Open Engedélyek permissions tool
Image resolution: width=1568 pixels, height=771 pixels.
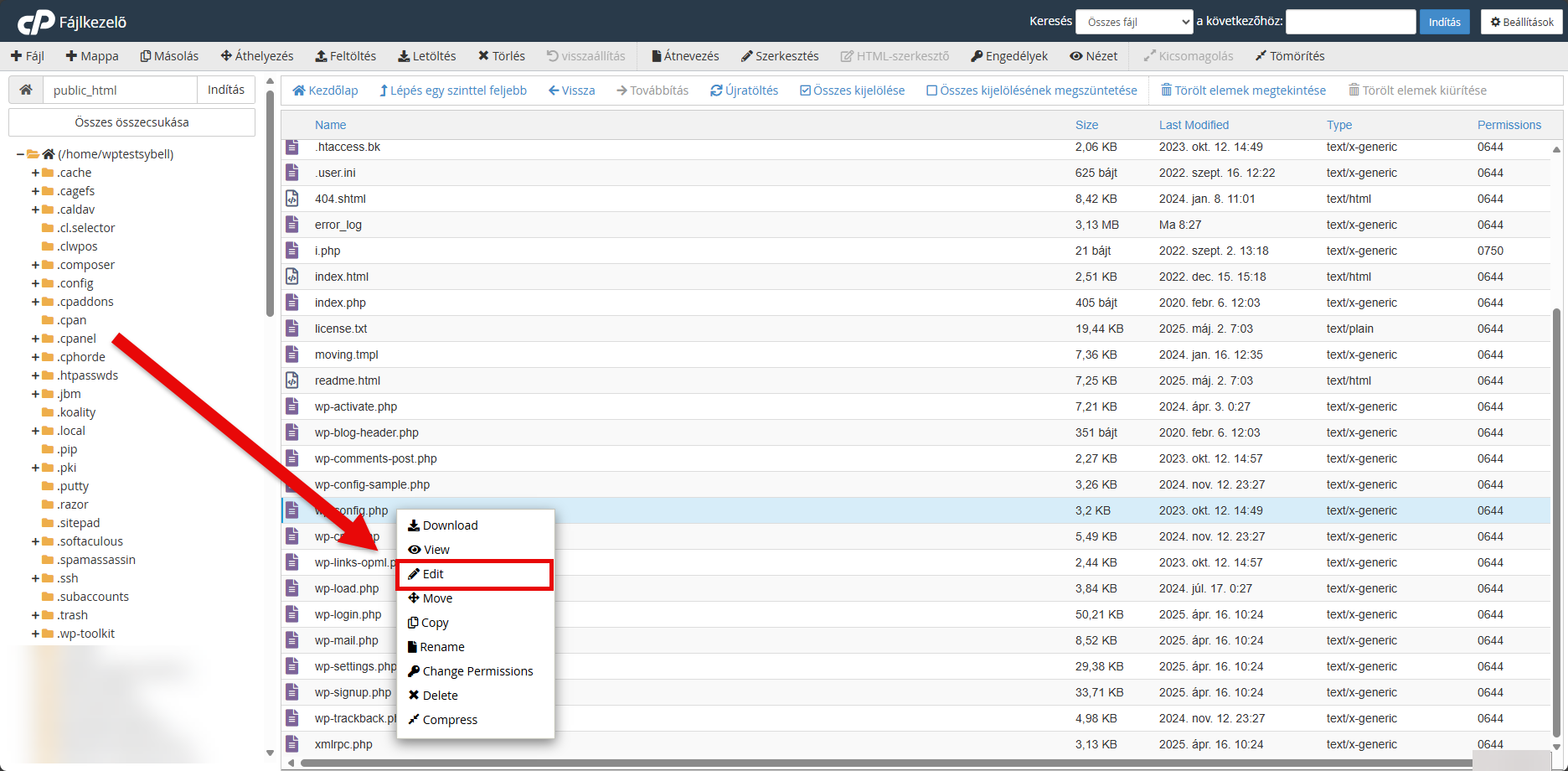[1008, 56]
